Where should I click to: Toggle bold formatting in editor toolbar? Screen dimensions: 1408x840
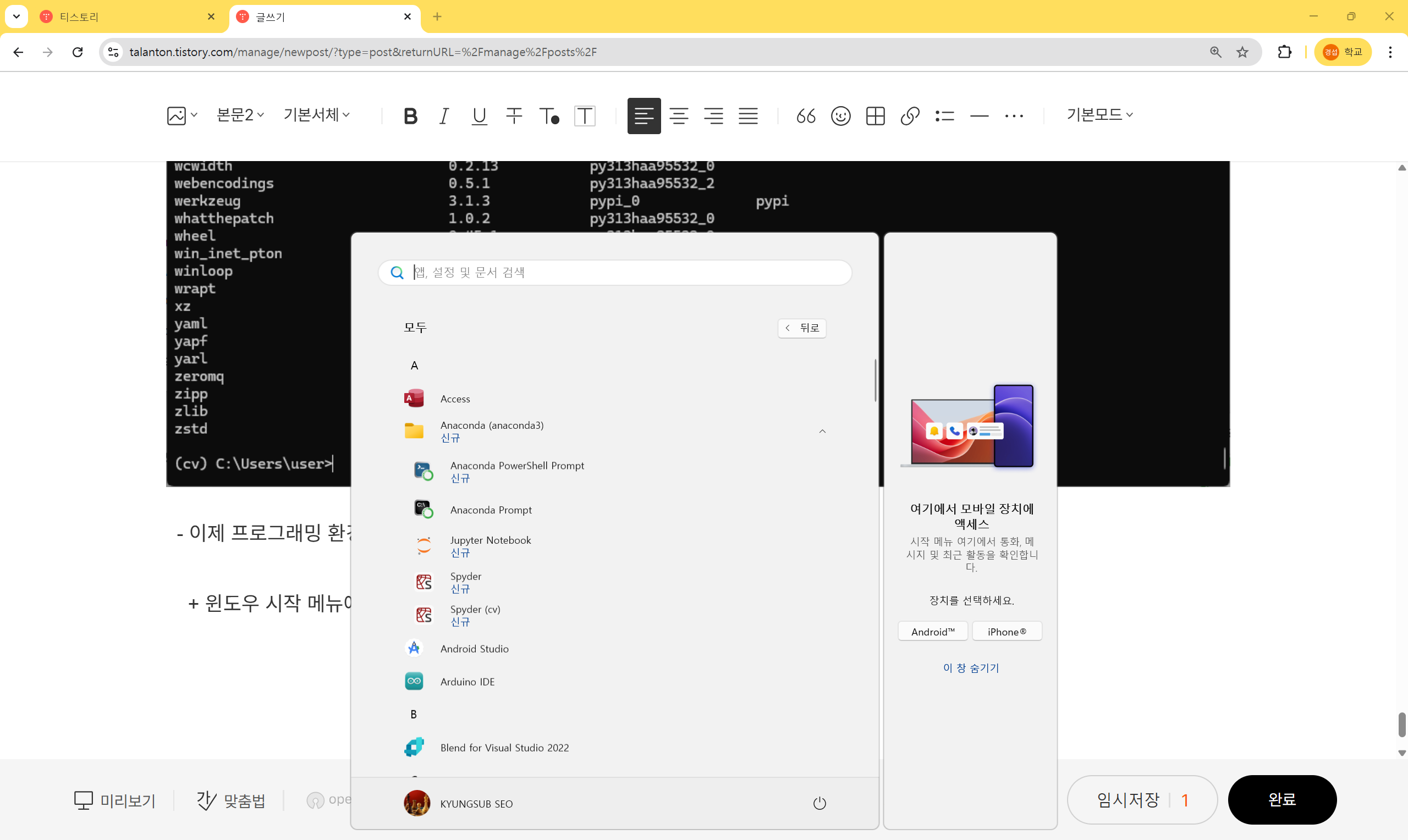410,116
